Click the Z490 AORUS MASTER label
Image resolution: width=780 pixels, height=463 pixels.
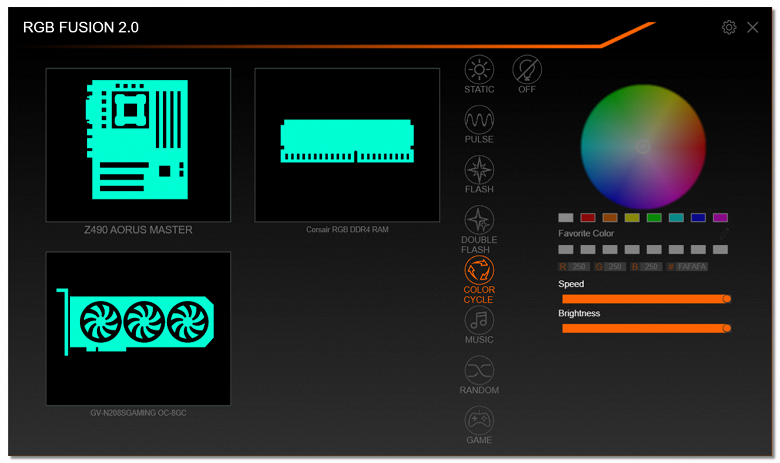point(138,230)
